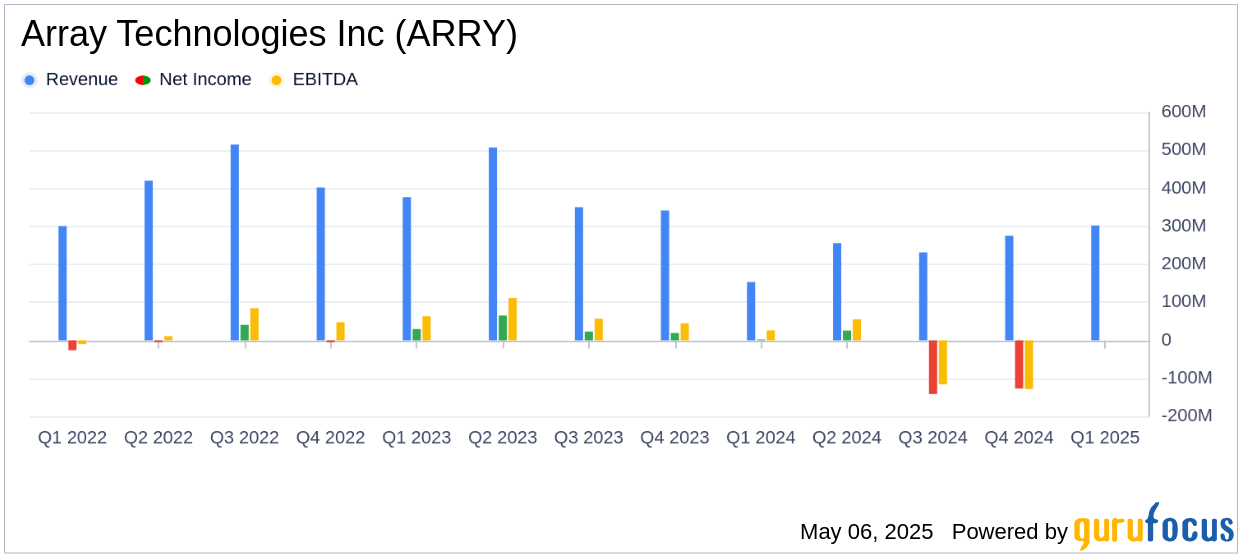Click the Q3 2023 revenue bar
The width and height of the screenshot is (1242, 557).
click(x=579, y=274)
